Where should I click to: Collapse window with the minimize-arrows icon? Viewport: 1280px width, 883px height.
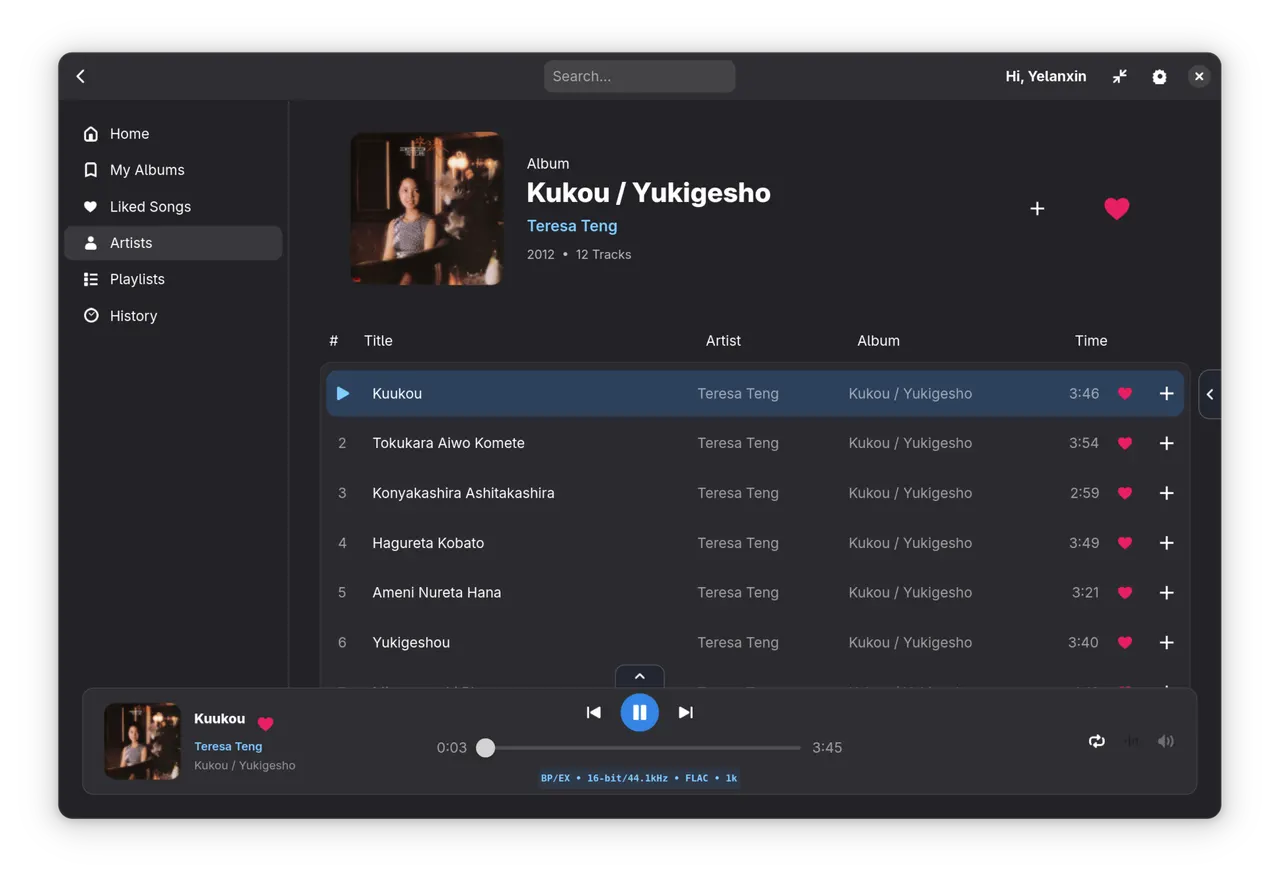[1120, 76]
